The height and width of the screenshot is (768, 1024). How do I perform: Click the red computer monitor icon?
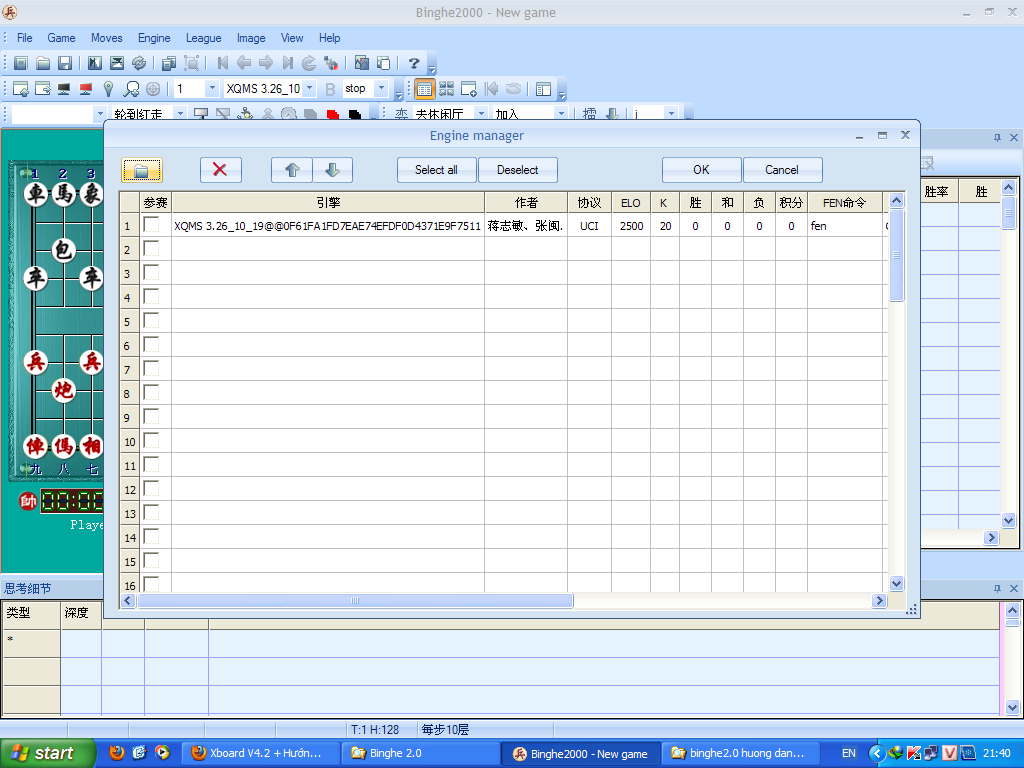point(86,89)
